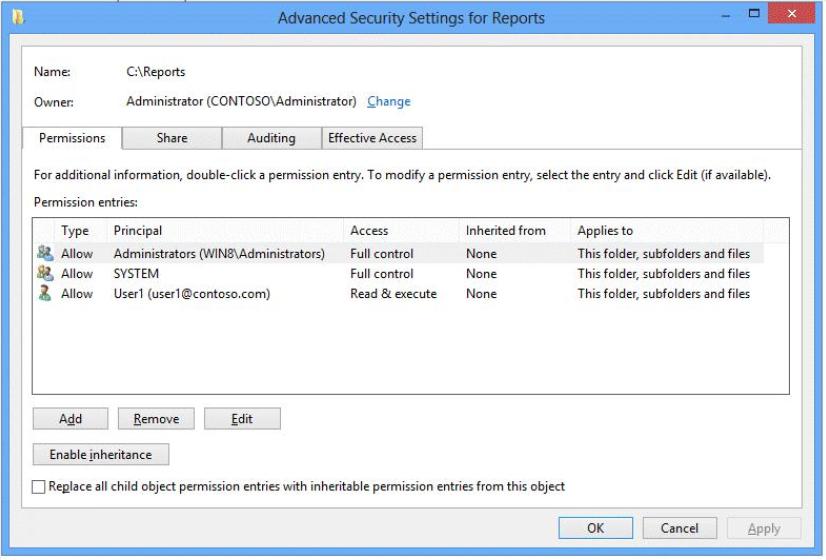Click Enable inheritance button
Viewport: 826px width, 560px height.
pos(101,454)
